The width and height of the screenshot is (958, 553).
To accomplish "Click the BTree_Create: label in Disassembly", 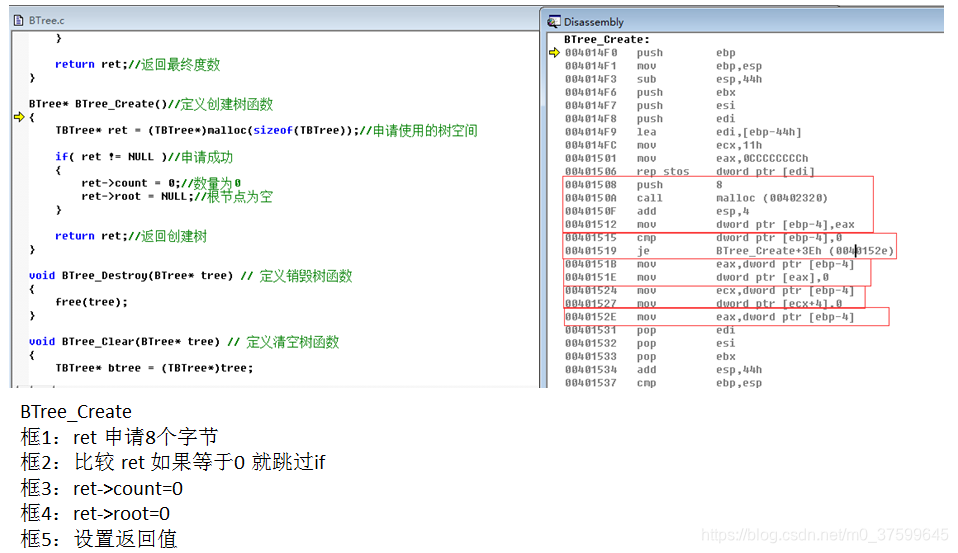I will 607,40.
